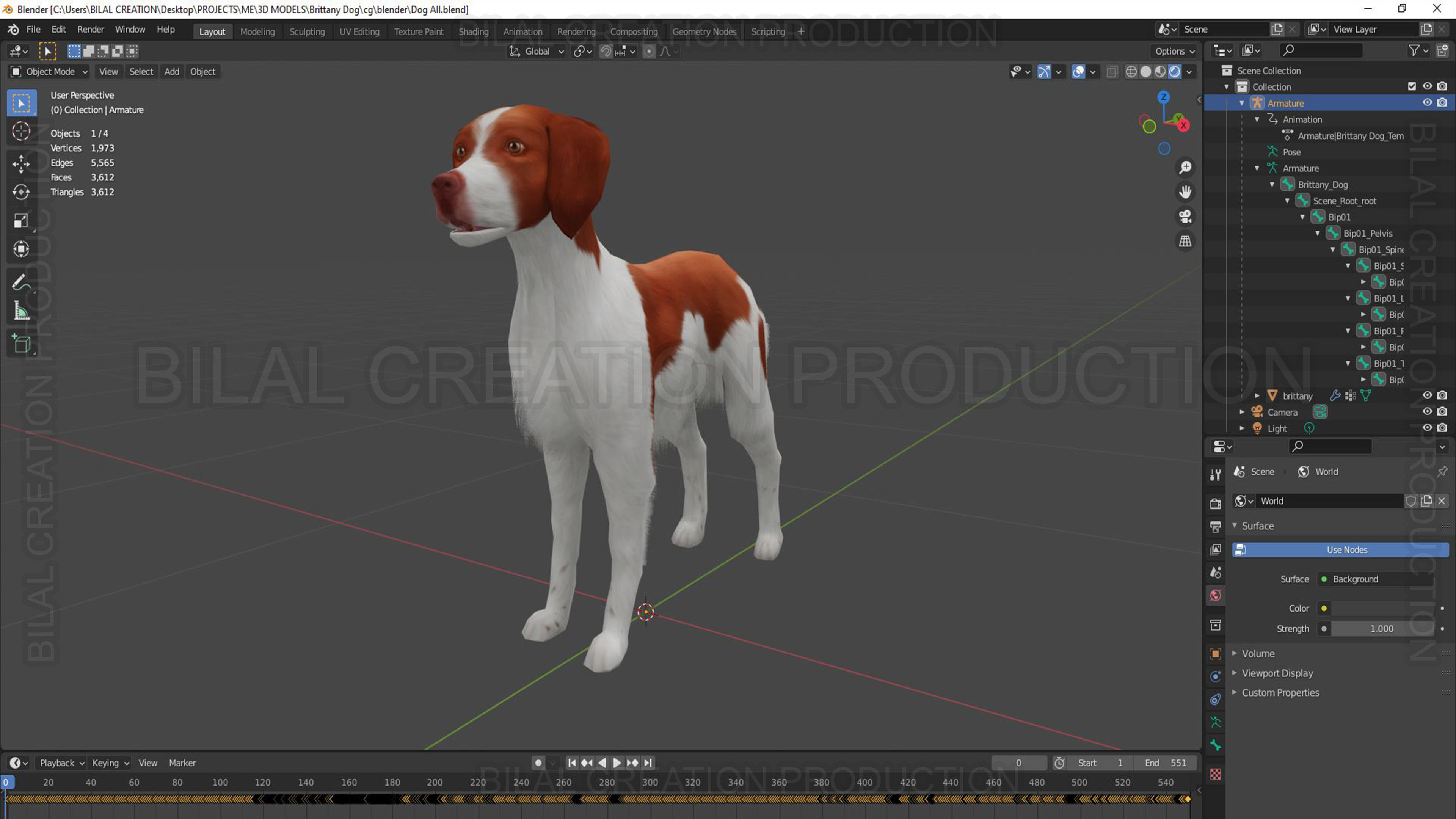Click the pan view hand icon
The image size is (1456, 819).
[1185, 192]
